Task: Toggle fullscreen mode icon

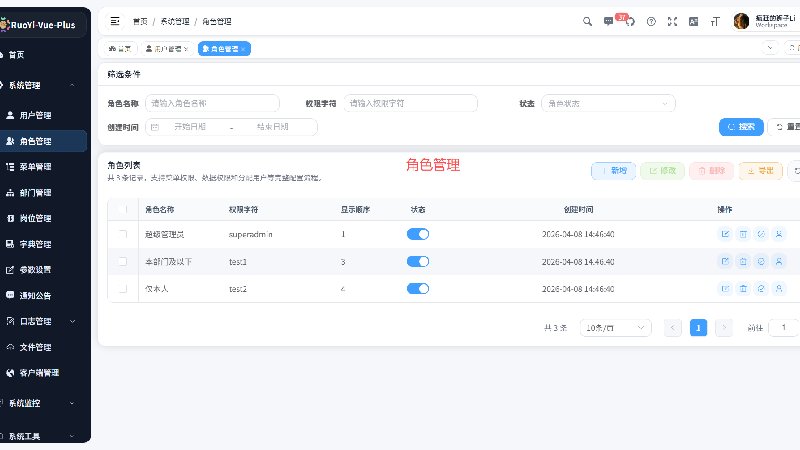Action: [x=672, y=21]
